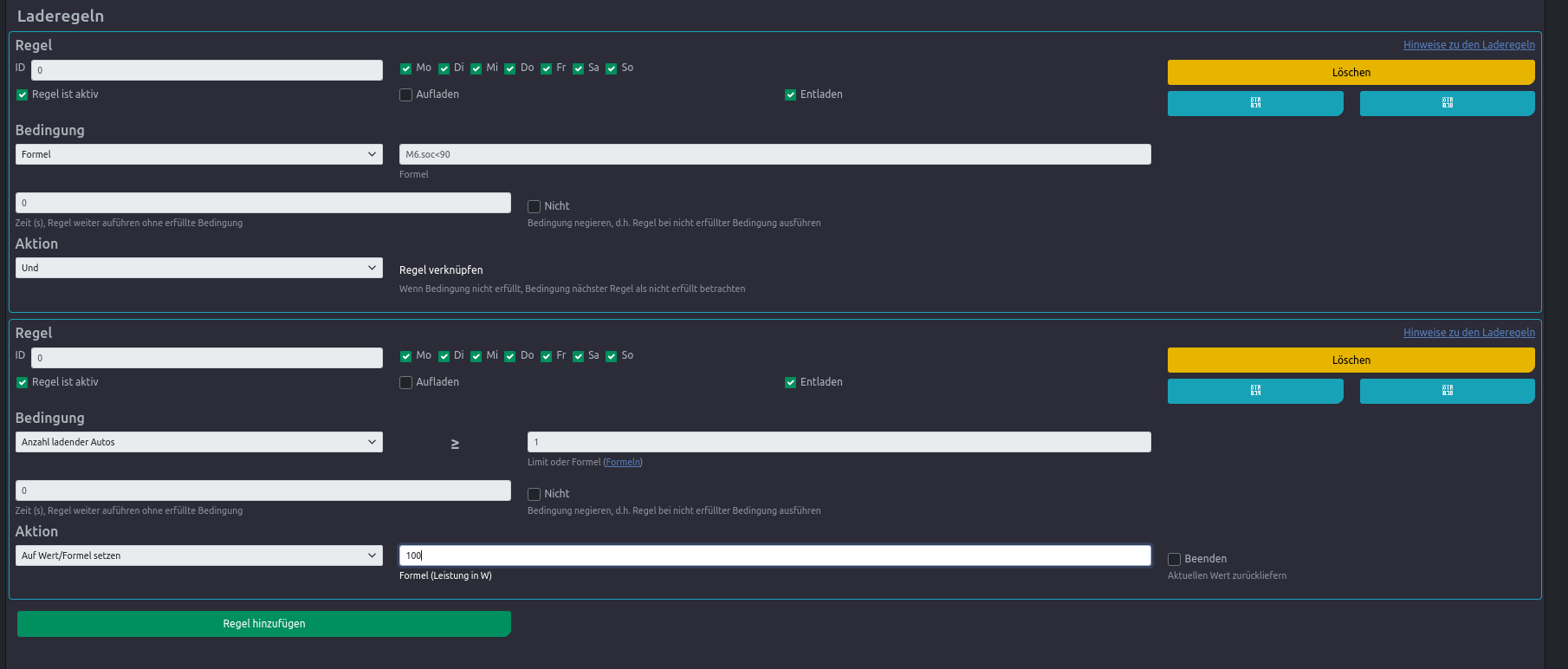Click the M6.soc<90 formula field
The height and width of the screenshot is (669, 1568).
[774, 154]
